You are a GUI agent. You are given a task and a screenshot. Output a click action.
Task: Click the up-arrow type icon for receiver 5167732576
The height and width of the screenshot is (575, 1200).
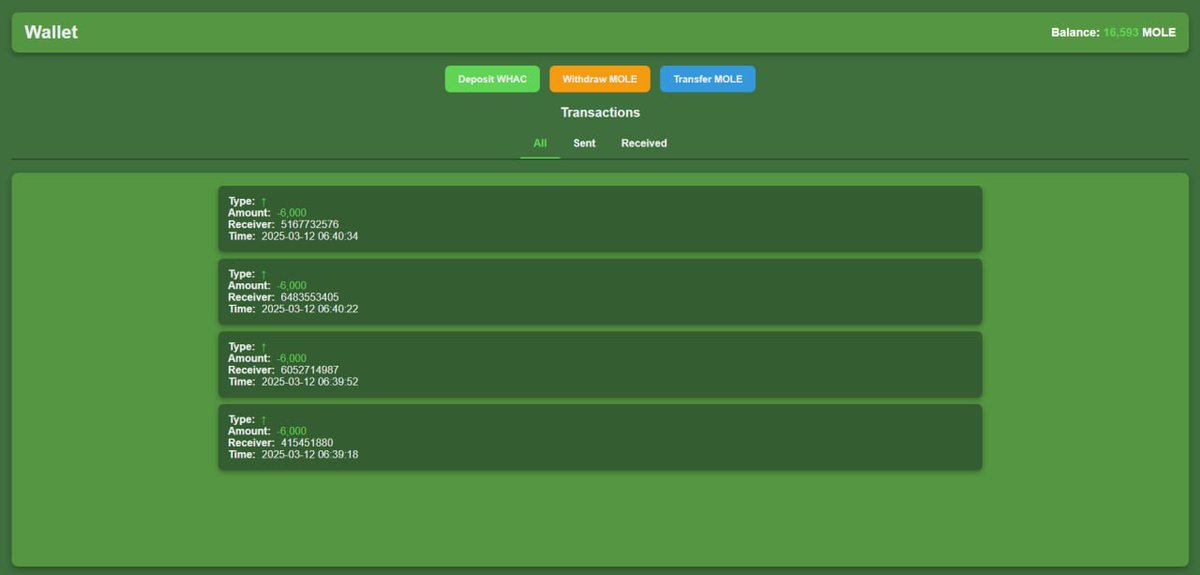pyautogui.click(x=264, y=201)
